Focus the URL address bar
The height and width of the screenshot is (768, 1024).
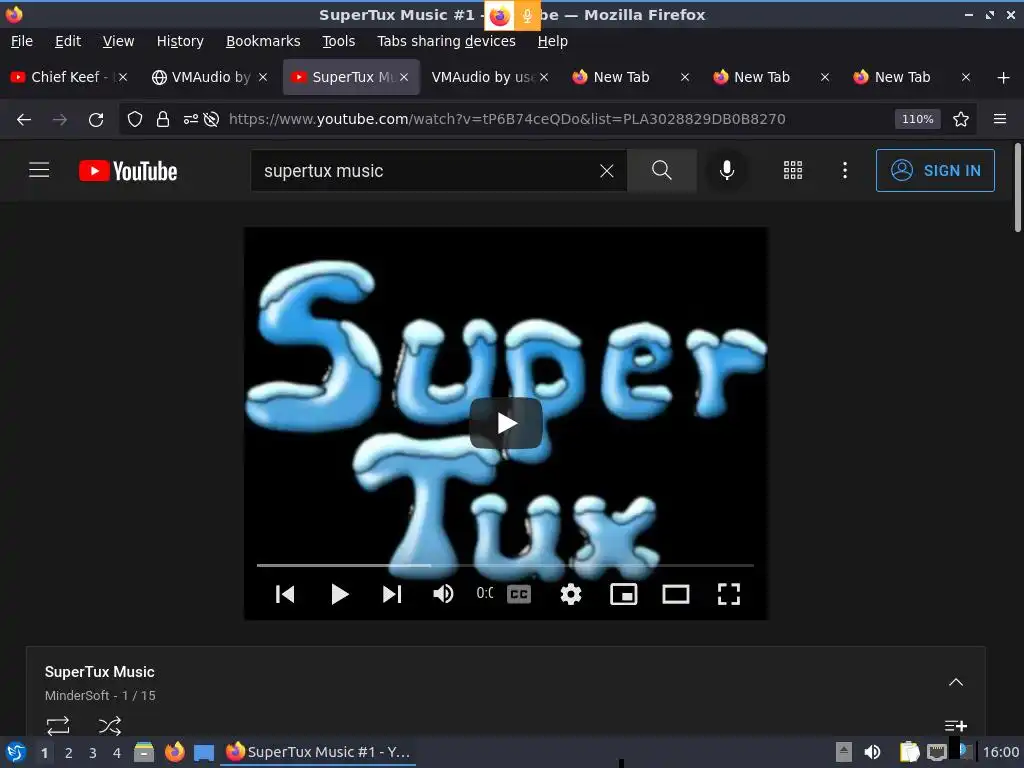(x=507, y=119)
